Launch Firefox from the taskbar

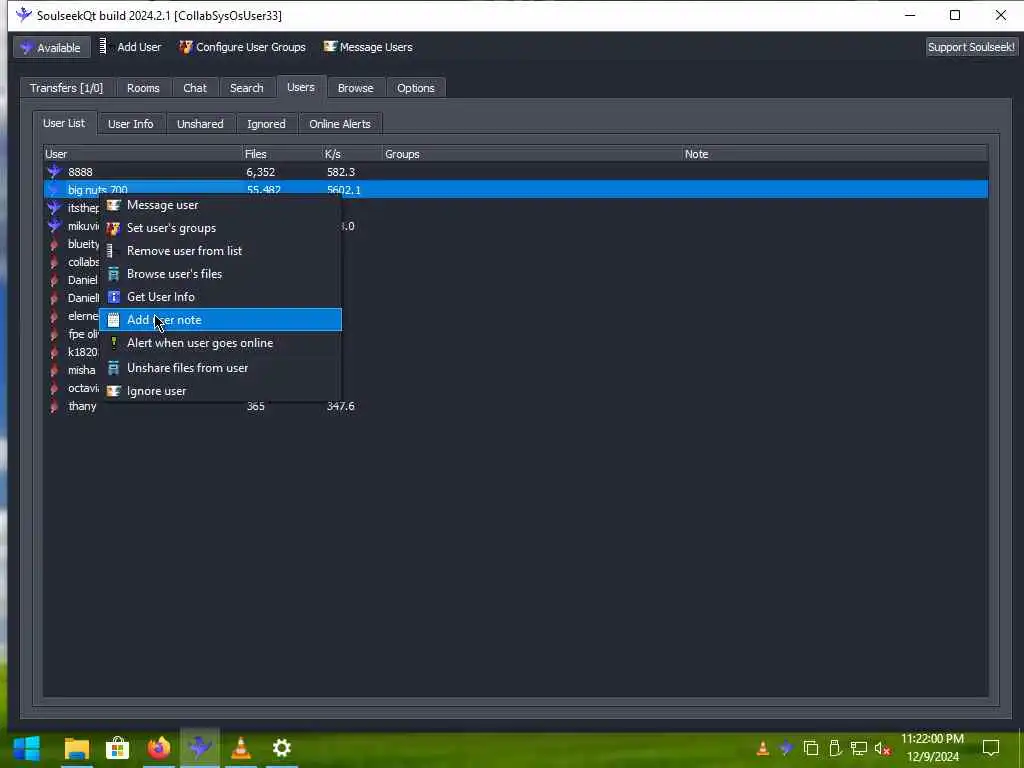(x=159, y=748)
